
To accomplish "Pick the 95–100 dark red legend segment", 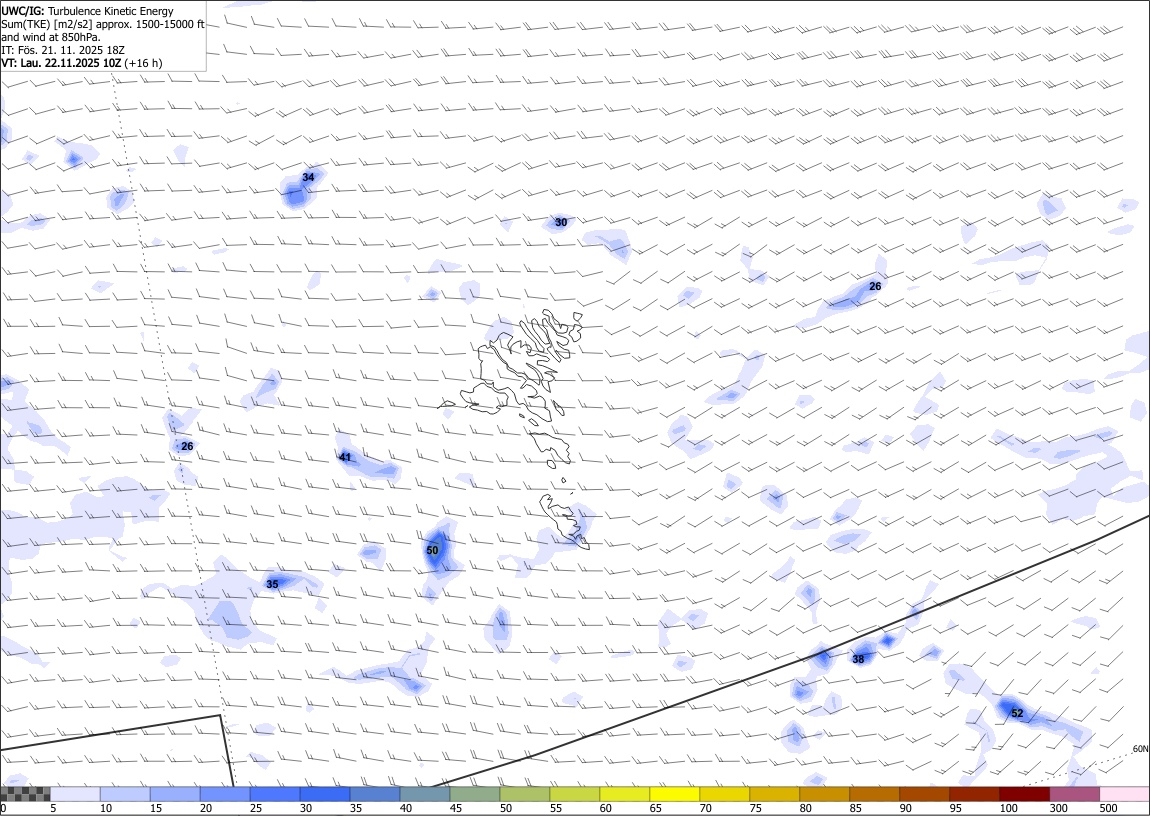I will point(973,794).
